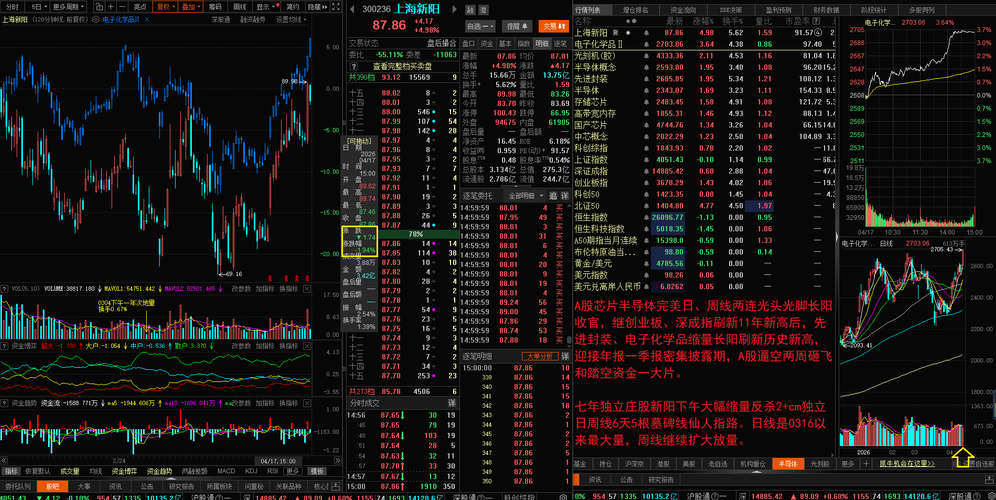Toggle 简约 simple mode
Screen dimensions: 996x500
point(293,7)
